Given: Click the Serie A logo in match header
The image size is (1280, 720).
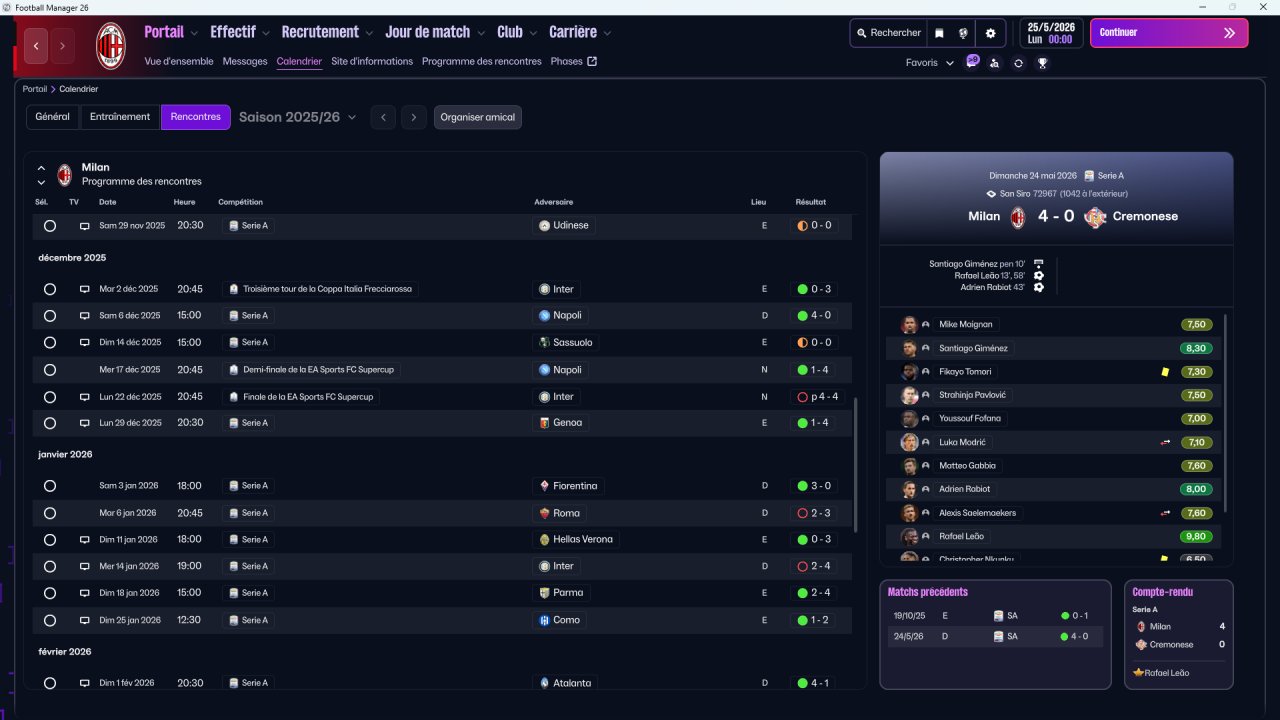Looking at the screenshot, I should (1089, 176).
